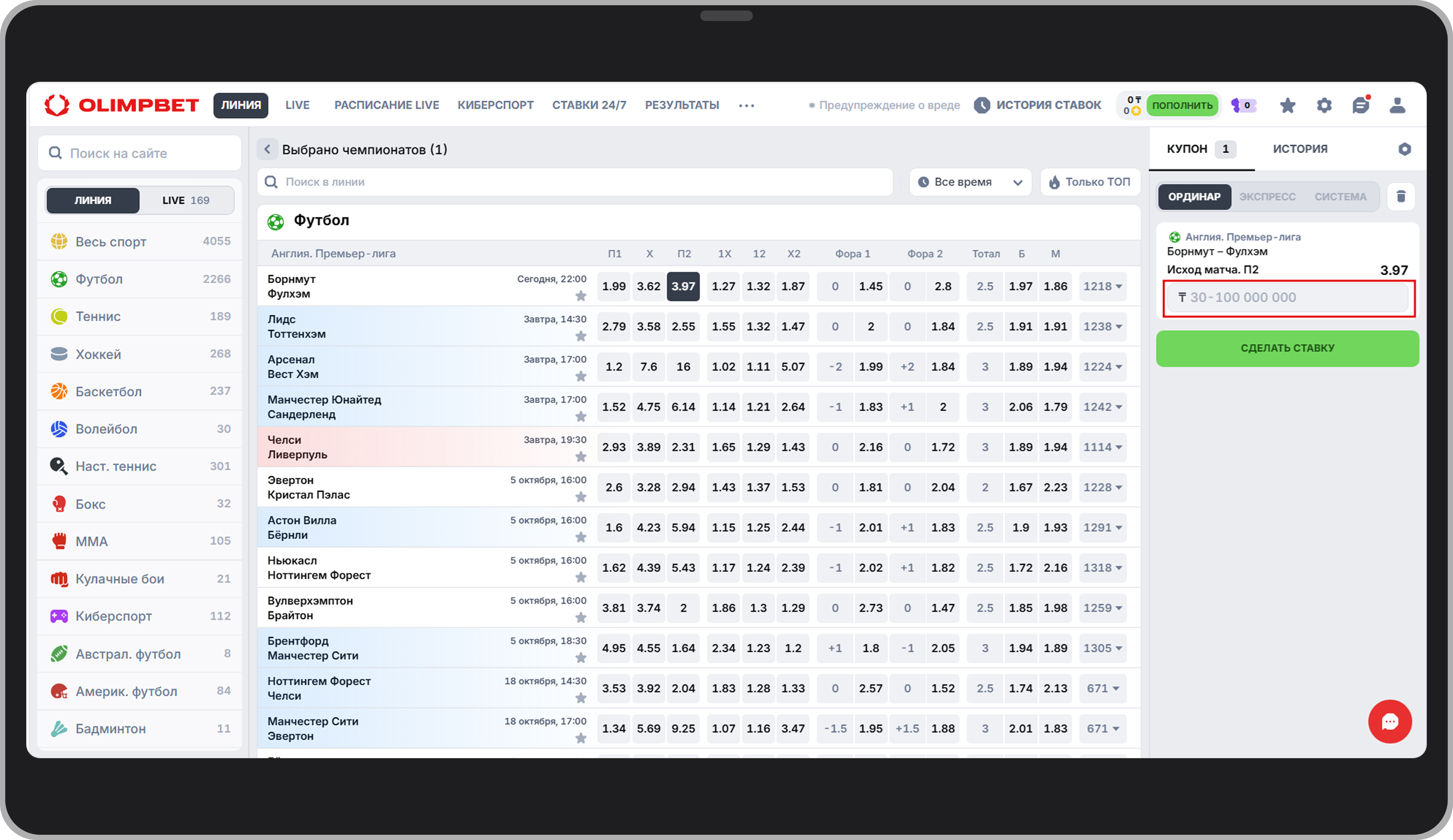1453x840 pixels.
Task: Open coupon settings hexagon icon
Action: pos(1404,149)
